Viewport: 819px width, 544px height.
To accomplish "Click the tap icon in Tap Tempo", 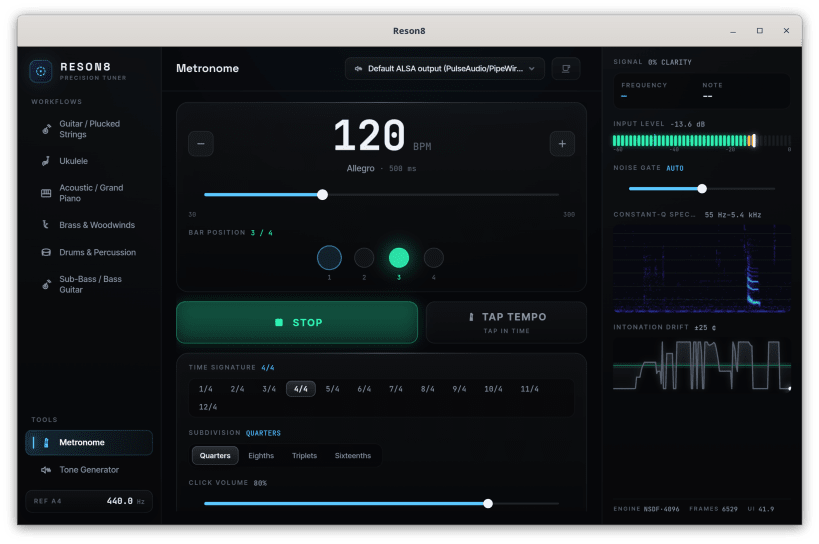I will (x=471, y=317).
